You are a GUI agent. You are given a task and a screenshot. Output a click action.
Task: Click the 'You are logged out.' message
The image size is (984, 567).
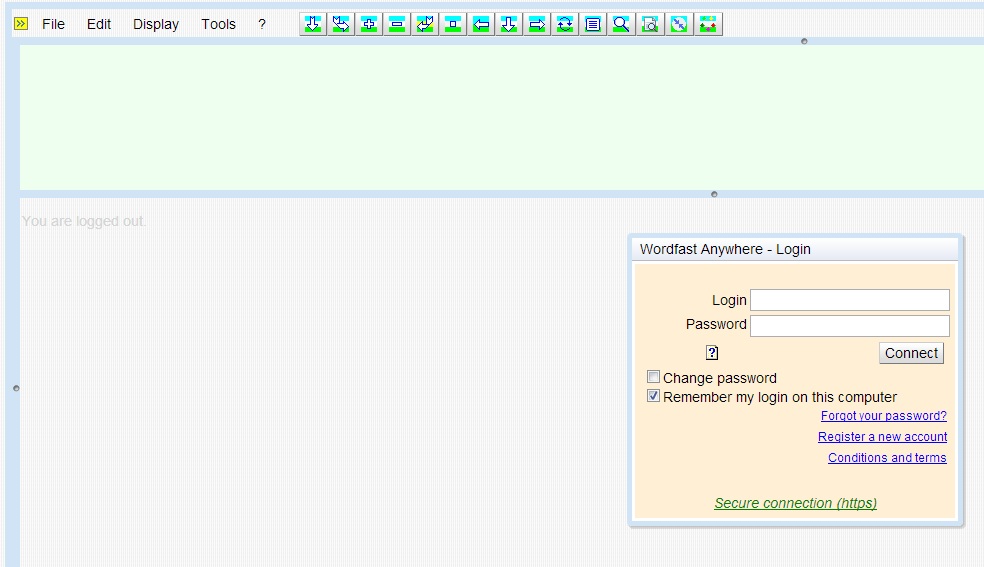[83, 221]
